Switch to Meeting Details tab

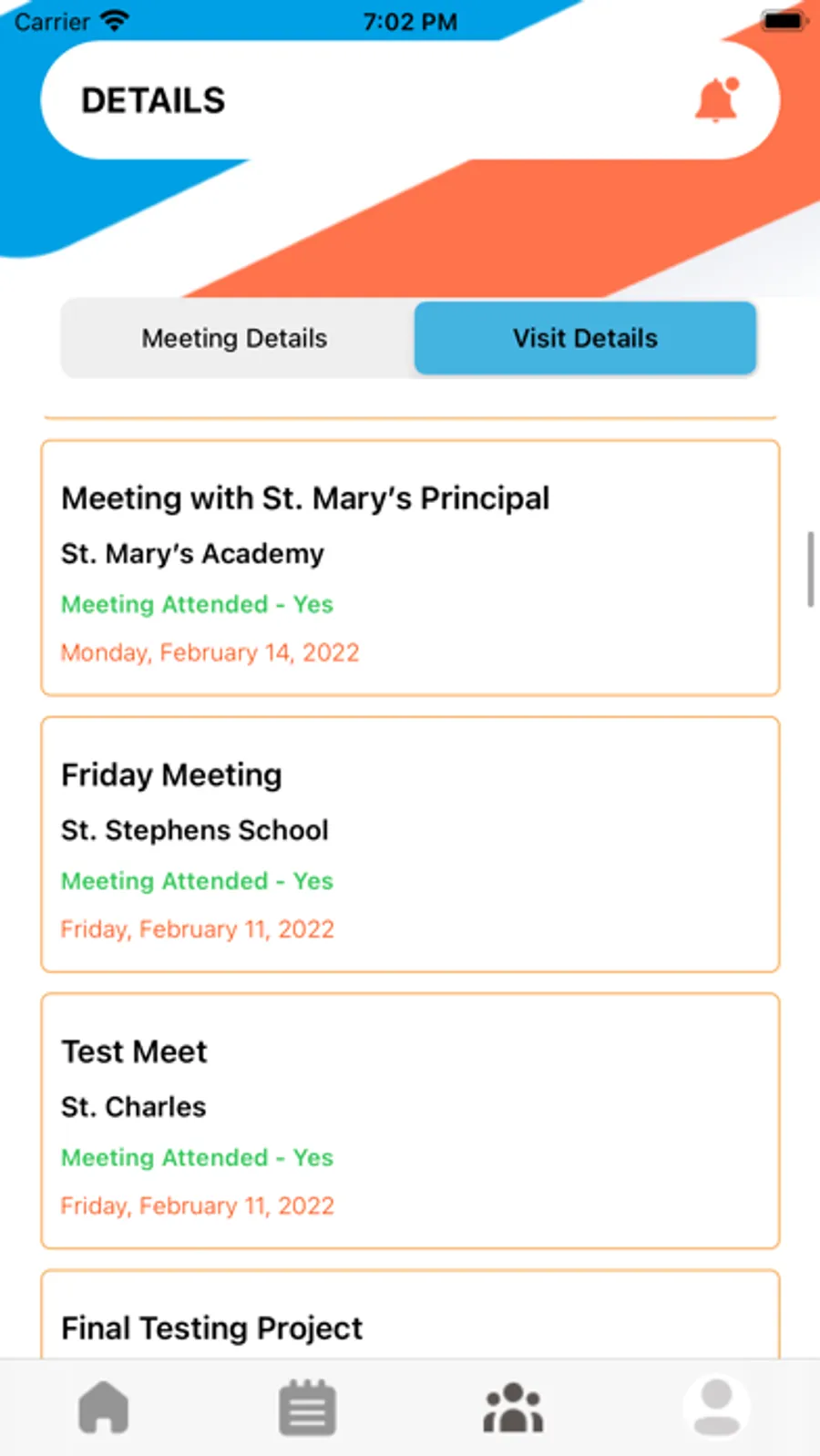click(x=234, y=338)
